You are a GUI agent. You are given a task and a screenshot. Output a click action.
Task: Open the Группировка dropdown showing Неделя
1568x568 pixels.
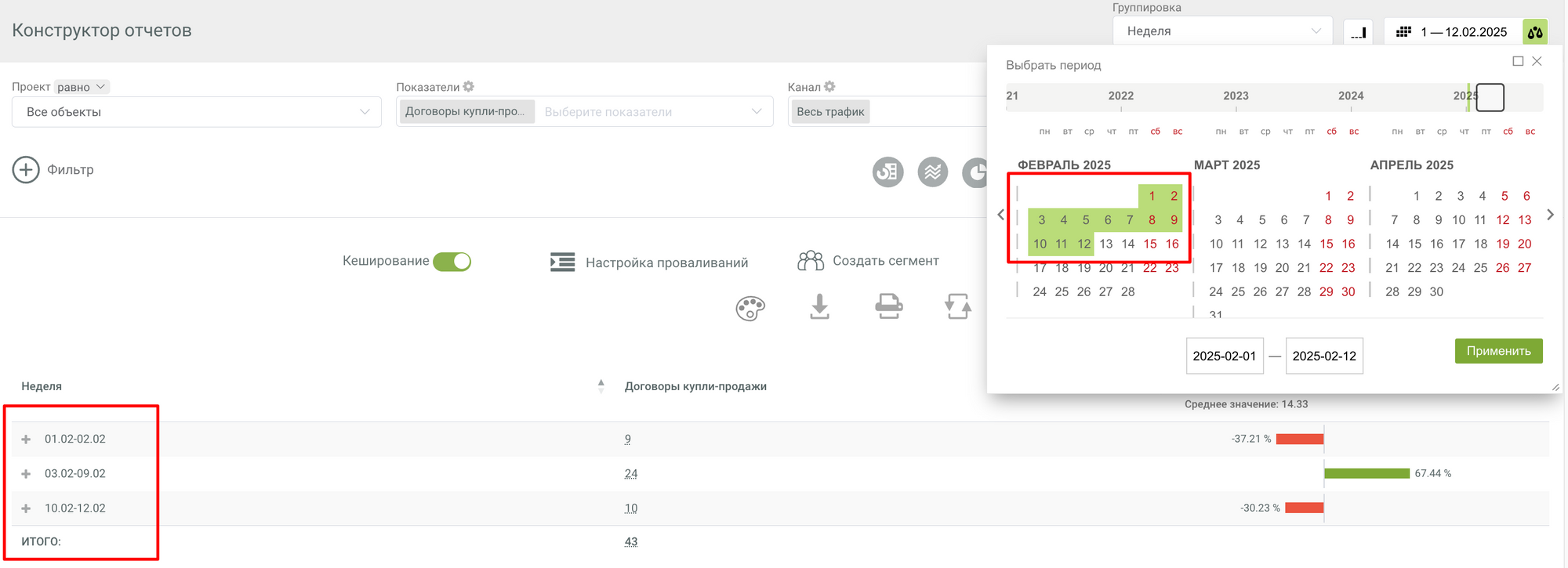1221,31
